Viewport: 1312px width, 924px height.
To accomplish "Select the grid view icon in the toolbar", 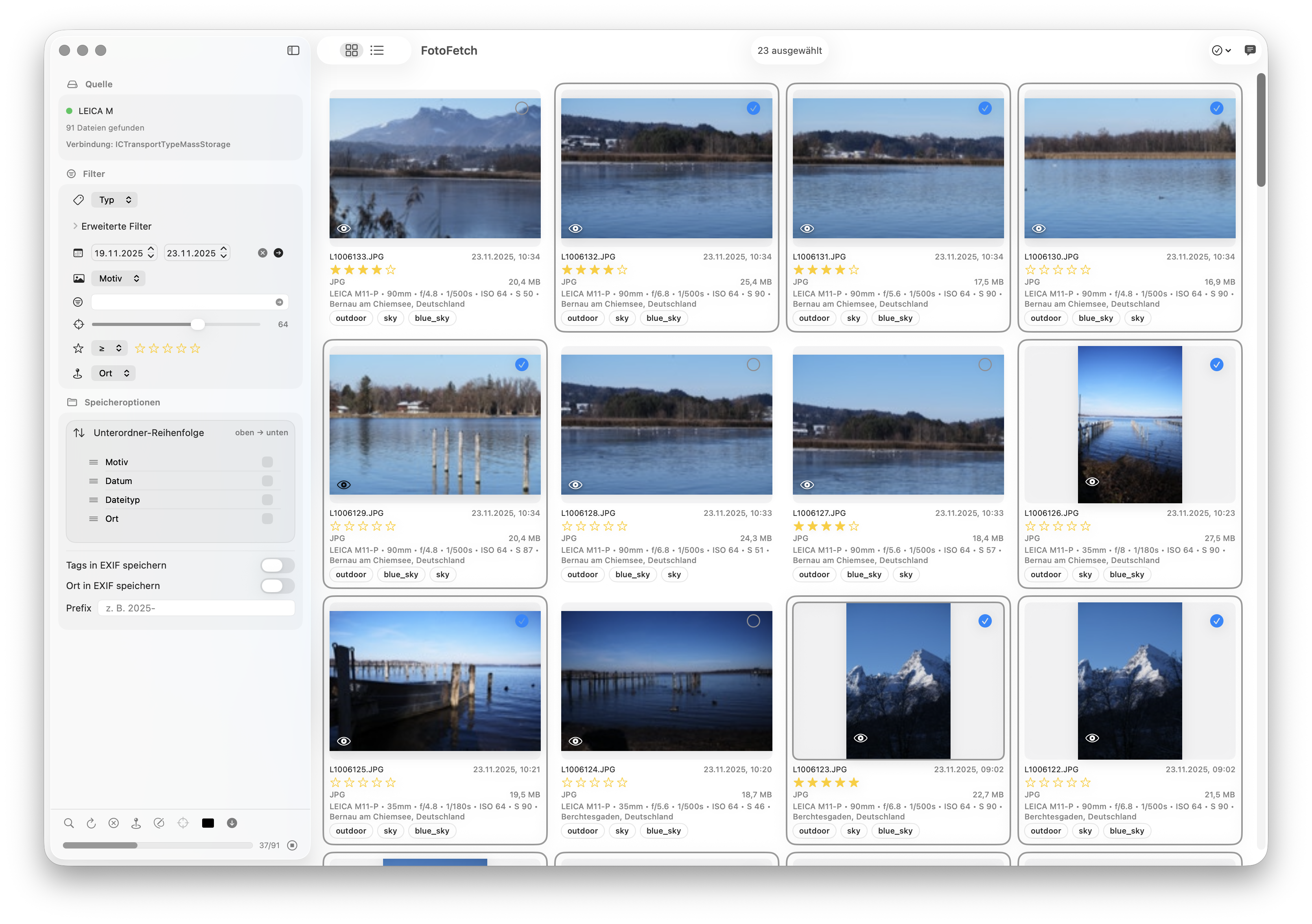I will click(352, 50).
